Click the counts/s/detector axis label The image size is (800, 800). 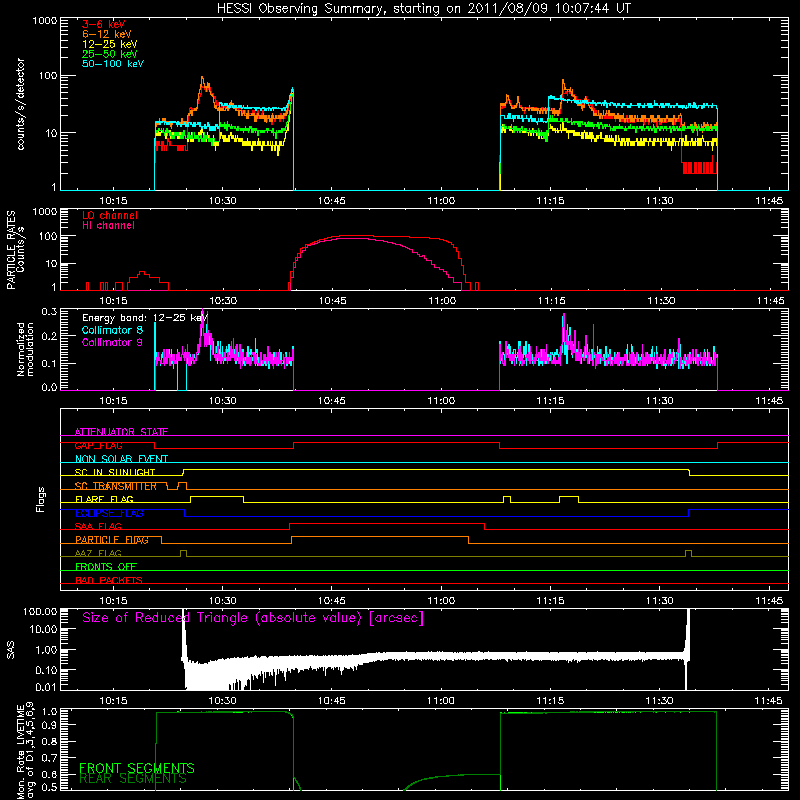pyautogui.click(x=20, y=104)
